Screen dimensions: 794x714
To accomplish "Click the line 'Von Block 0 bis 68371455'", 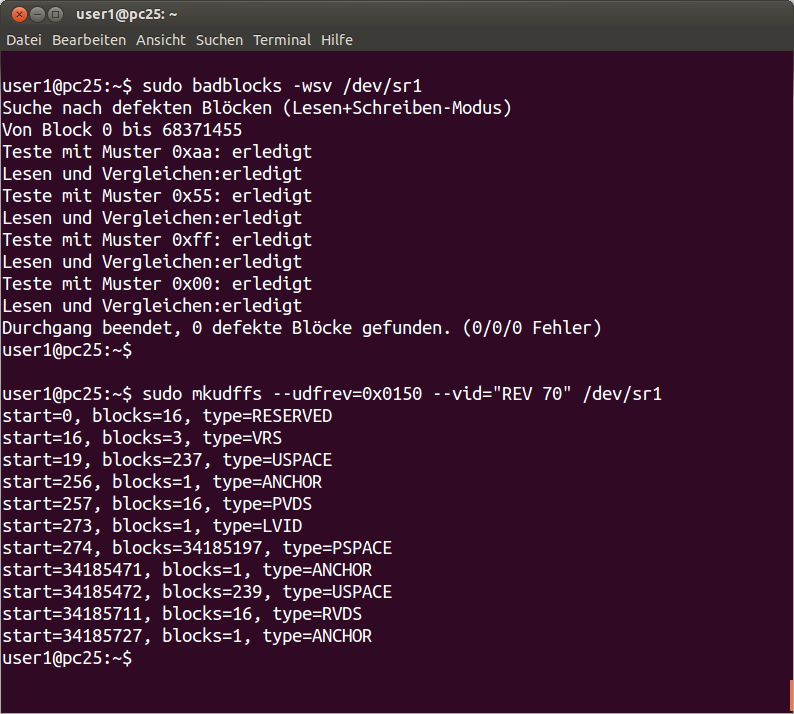I will 122,130.
